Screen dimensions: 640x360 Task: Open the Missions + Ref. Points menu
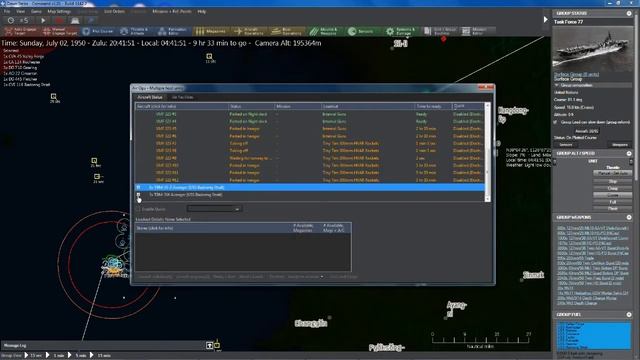[172, 11]
